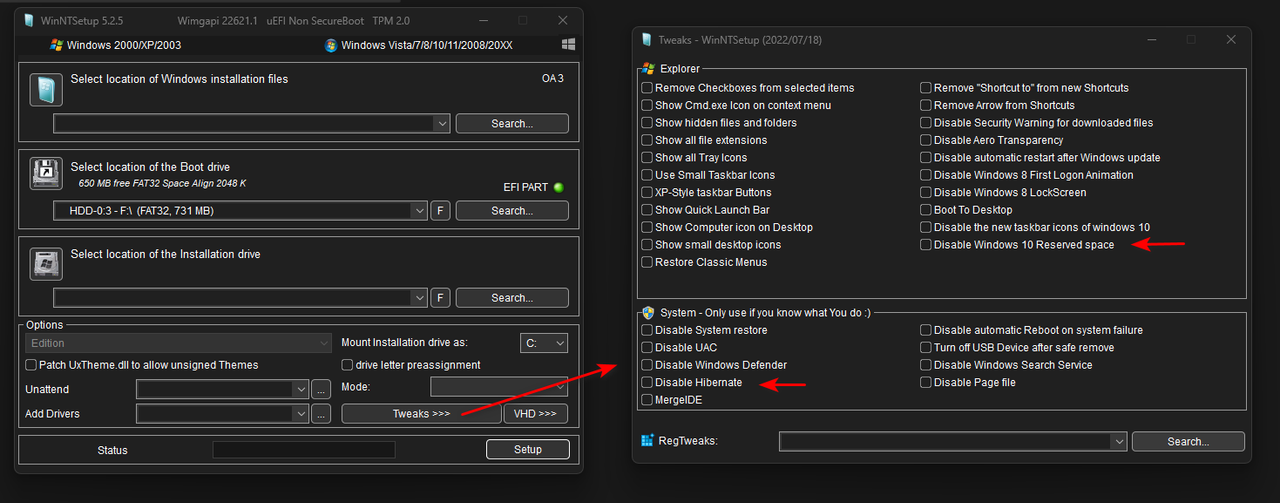This screenshot has height=503, width=1280.
Task: Click the Tweaks >>> button
Action: (x=420, y=413)
